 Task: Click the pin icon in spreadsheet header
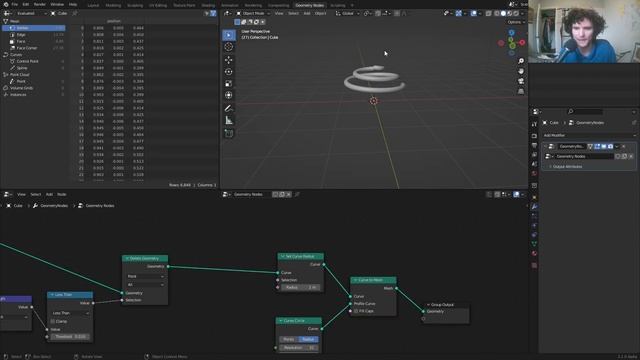coord(75,13)
